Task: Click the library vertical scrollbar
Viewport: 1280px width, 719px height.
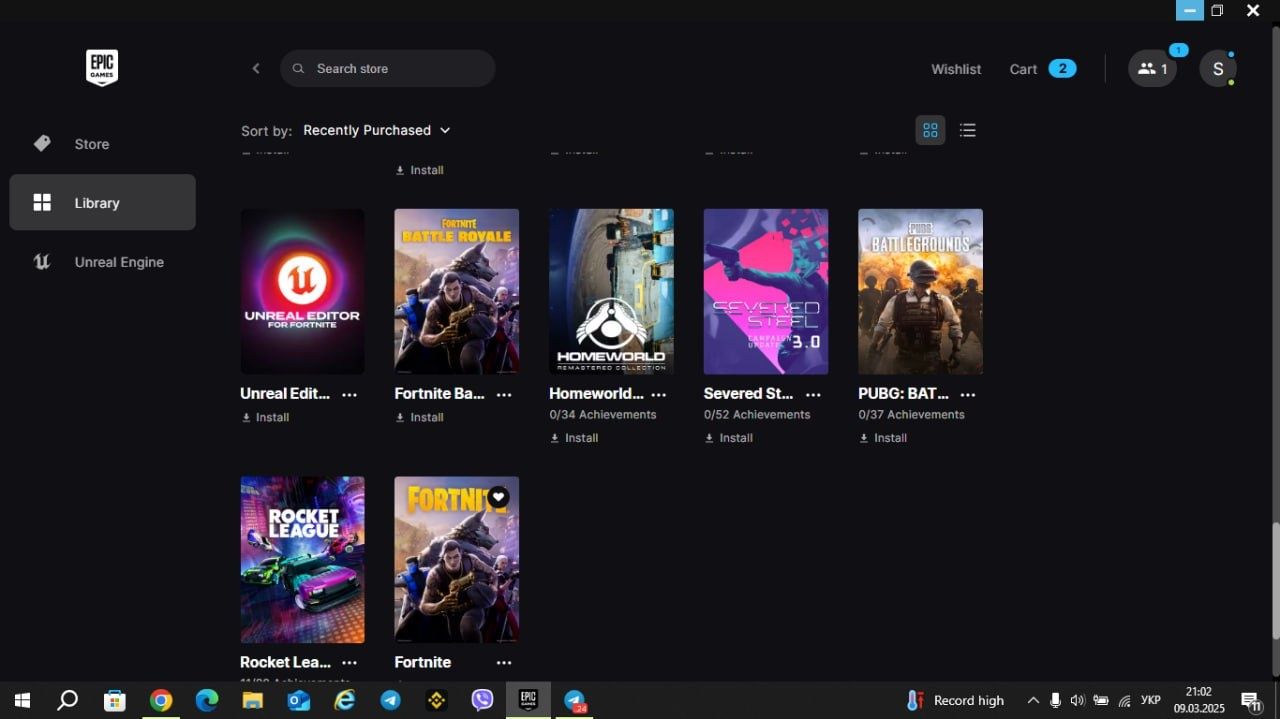Action: click(x=1275, y=580)
